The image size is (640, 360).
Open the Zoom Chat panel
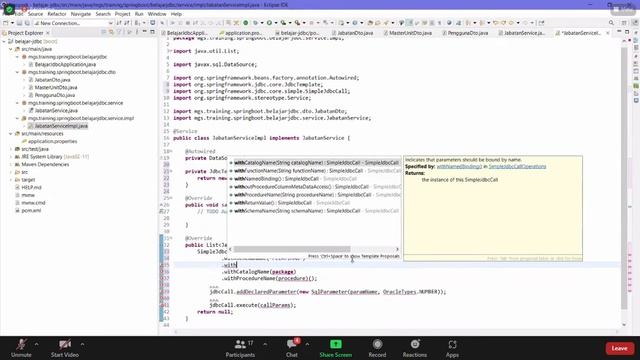point(292,348)
